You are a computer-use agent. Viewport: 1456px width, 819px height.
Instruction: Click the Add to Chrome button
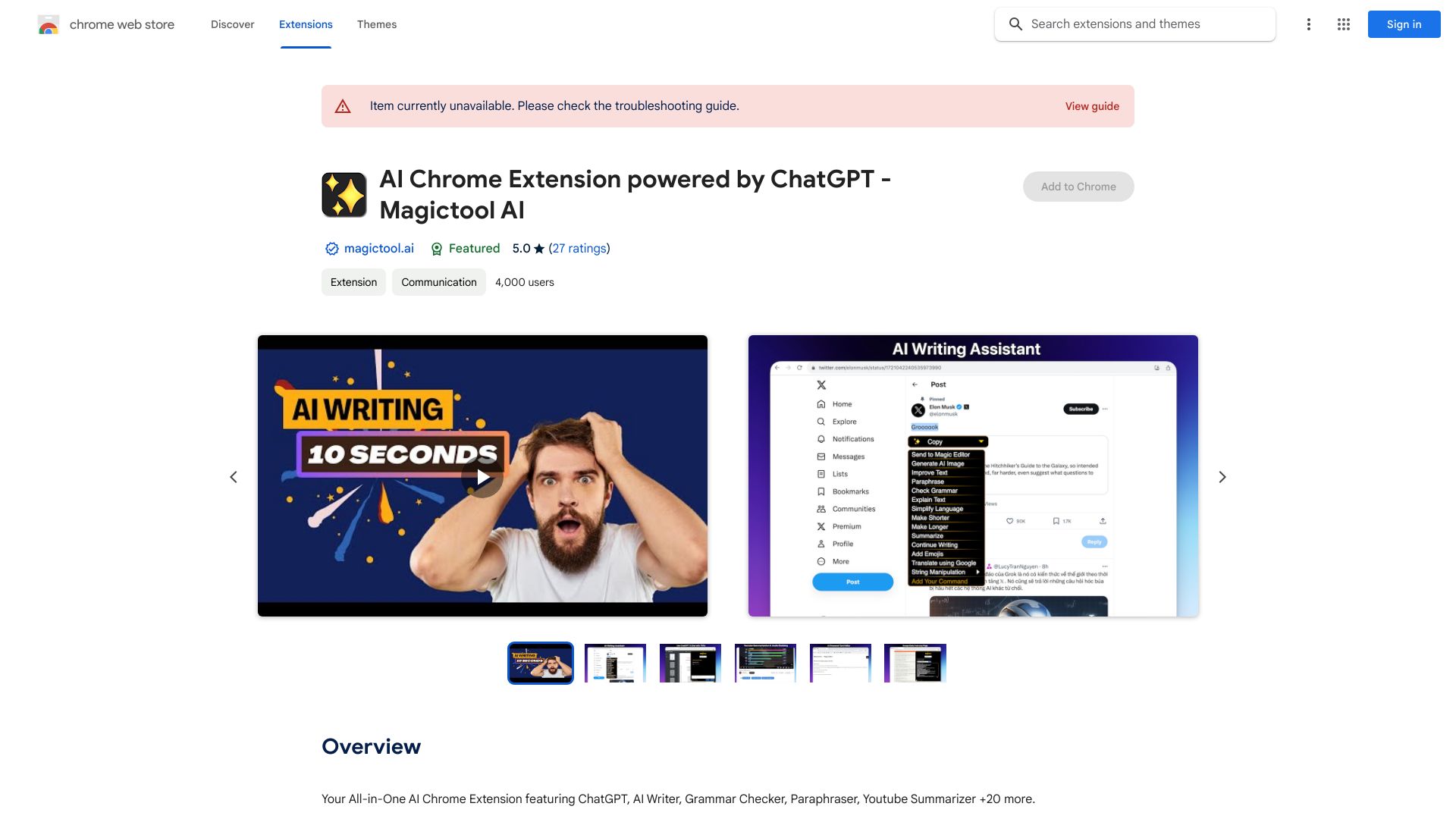pyautogui.click(x=1078, y=186)
